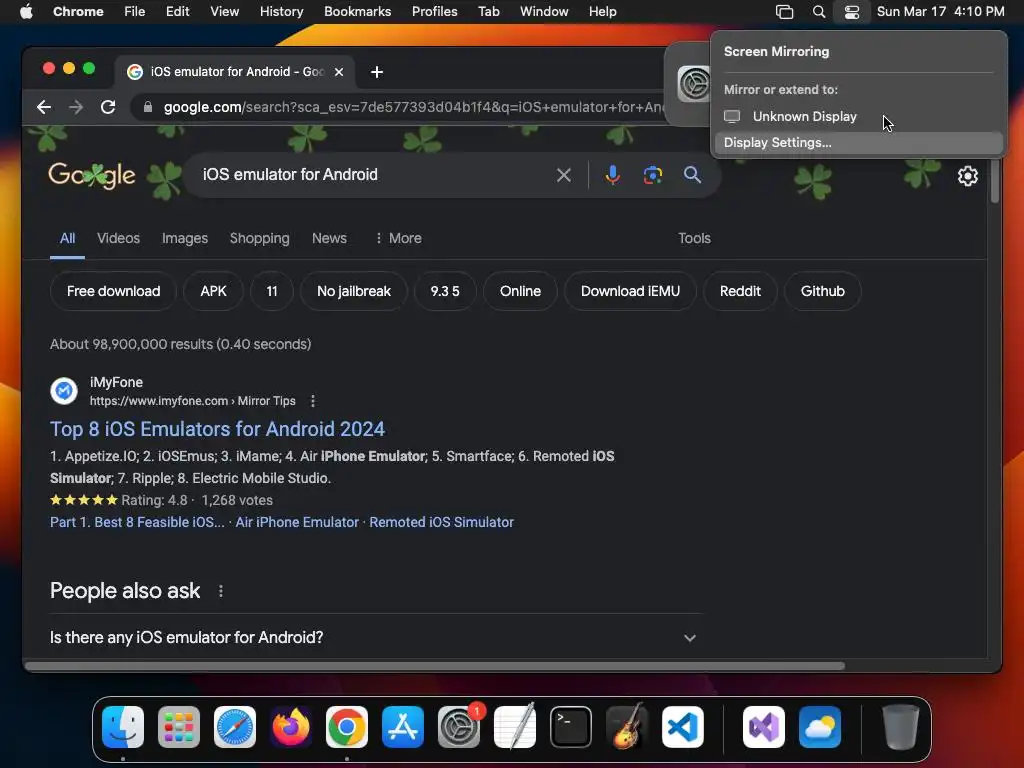Switch to the Images results tab
Image resolution: width=1024 pixels, height=768 pixels.
tap(185, 238)
